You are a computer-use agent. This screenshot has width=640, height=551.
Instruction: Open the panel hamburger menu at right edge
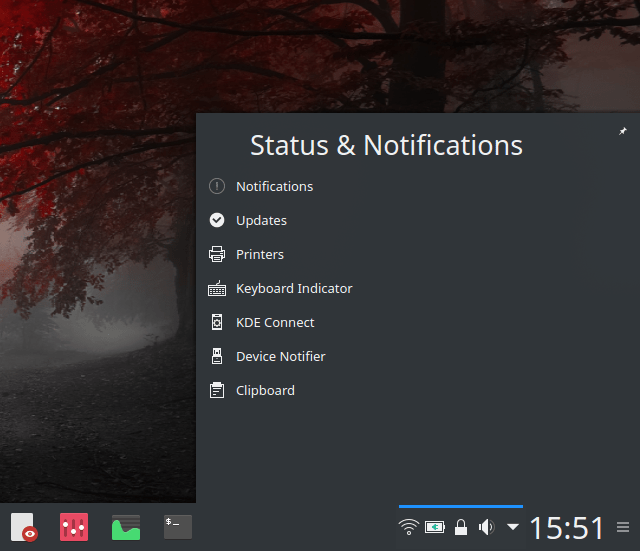click(x=623, y=527)
